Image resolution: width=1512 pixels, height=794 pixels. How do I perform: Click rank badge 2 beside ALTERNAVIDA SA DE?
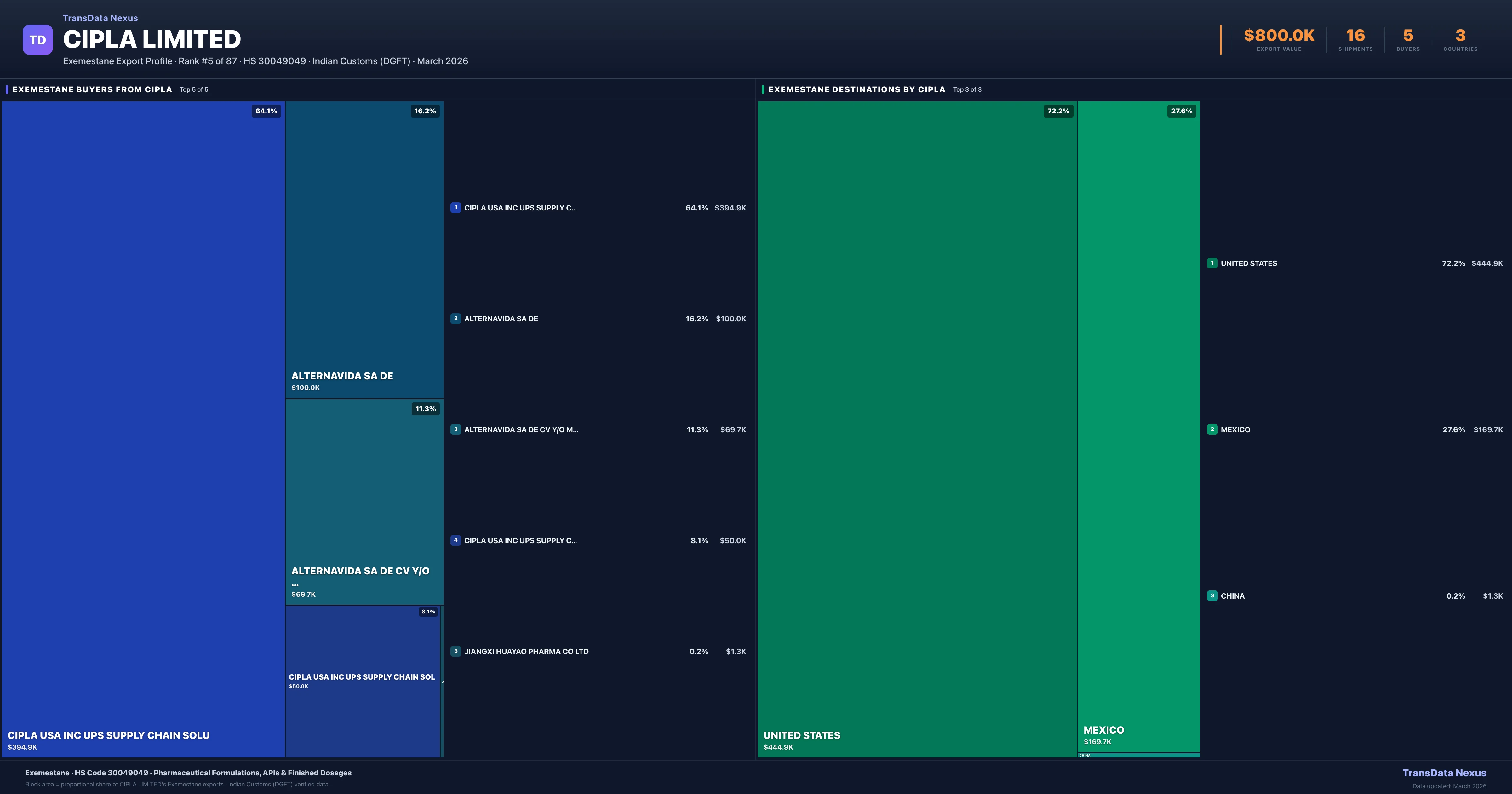pyautogui.click(x=455, y=318)
